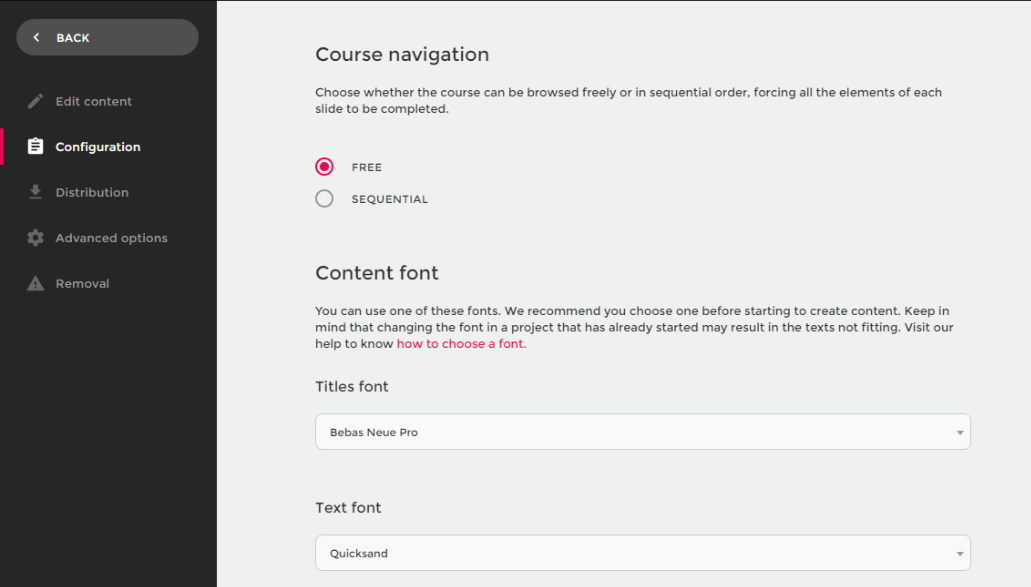The height and width of the screenshot is (587, 1031).
Task: Click the Removal warning triangle icon
Action: tap(36, 284)
